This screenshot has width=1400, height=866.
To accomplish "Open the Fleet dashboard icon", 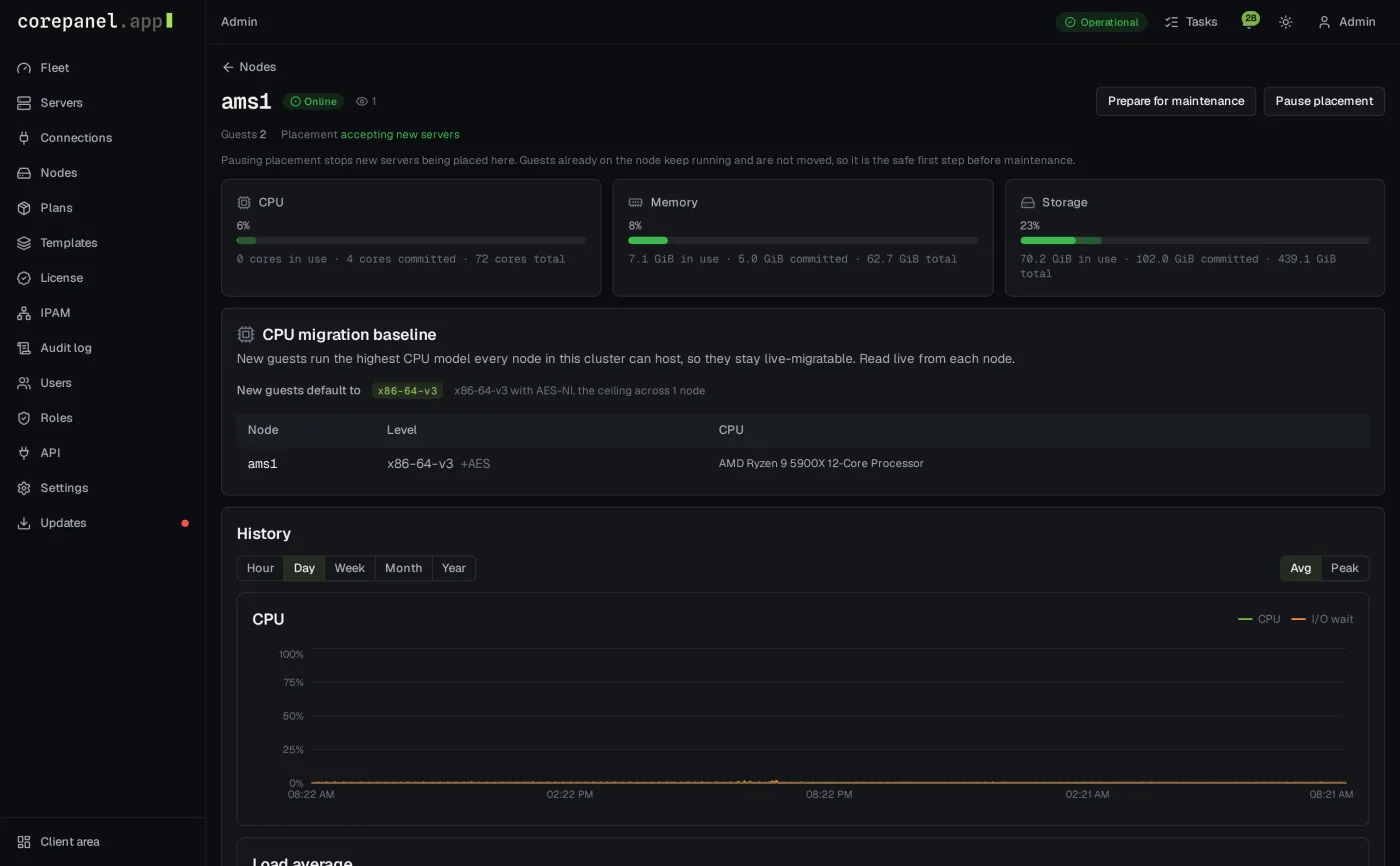I will pyautogui.click(x=24, y=68).
